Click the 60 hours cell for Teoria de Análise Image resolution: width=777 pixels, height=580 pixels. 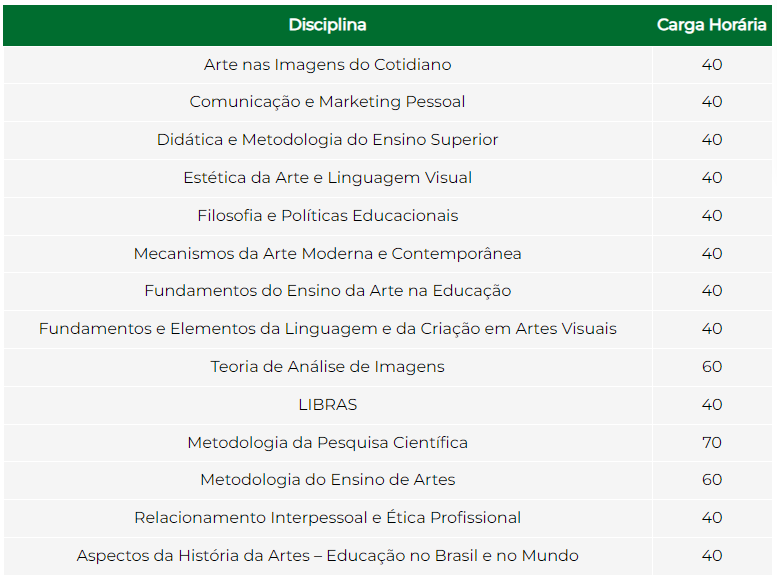tap(712, 366)
